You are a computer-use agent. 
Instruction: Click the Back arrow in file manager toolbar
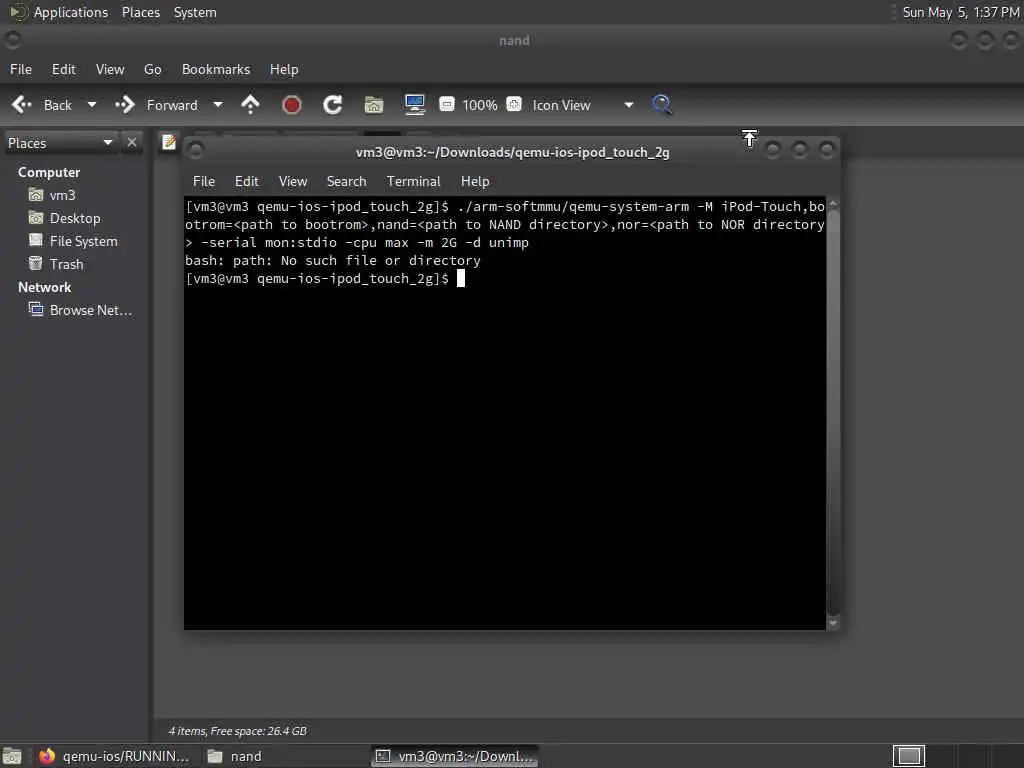(x=22, y=104)
